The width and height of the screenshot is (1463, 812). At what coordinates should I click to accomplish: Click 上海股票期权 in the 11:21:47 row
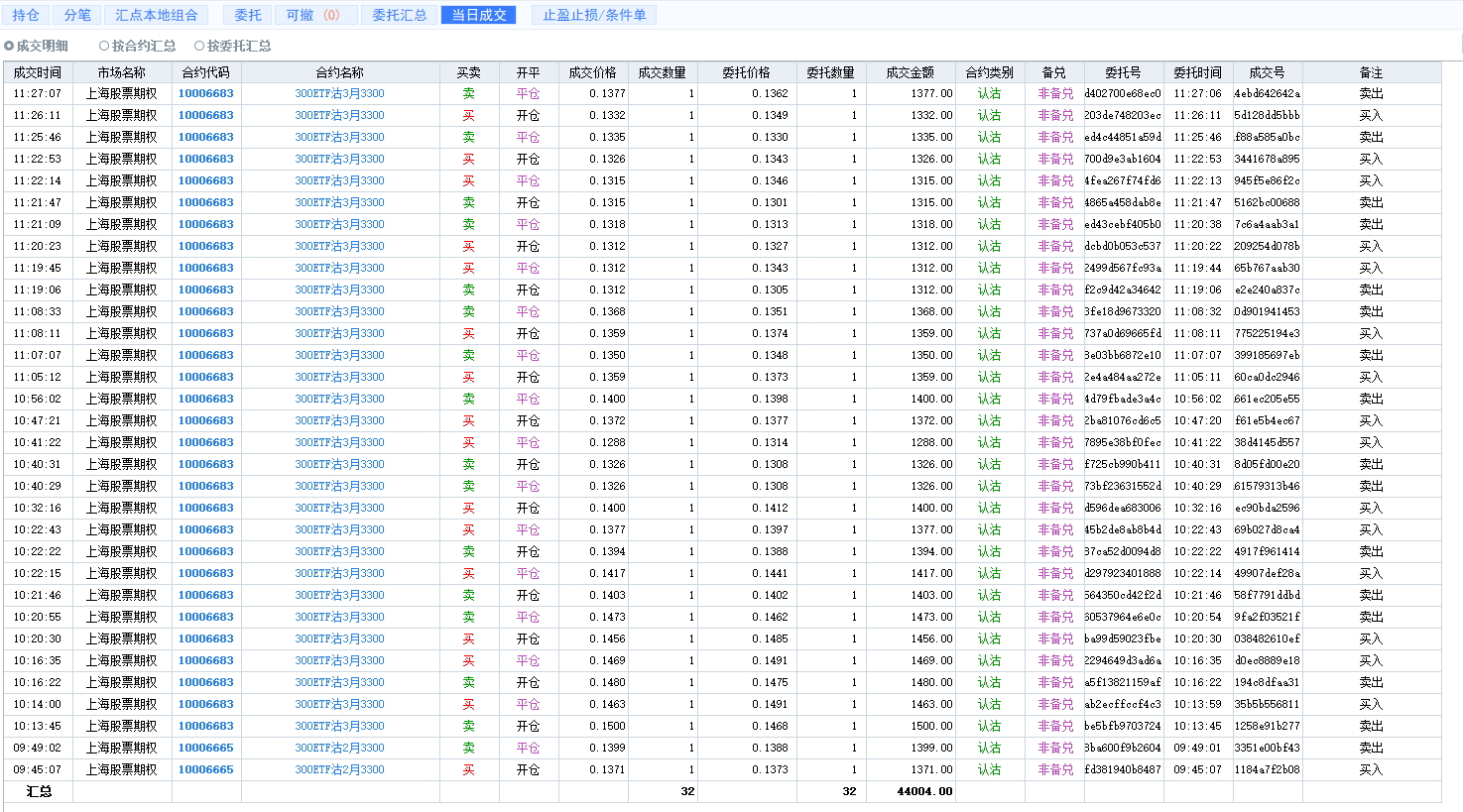coord(122,202)
